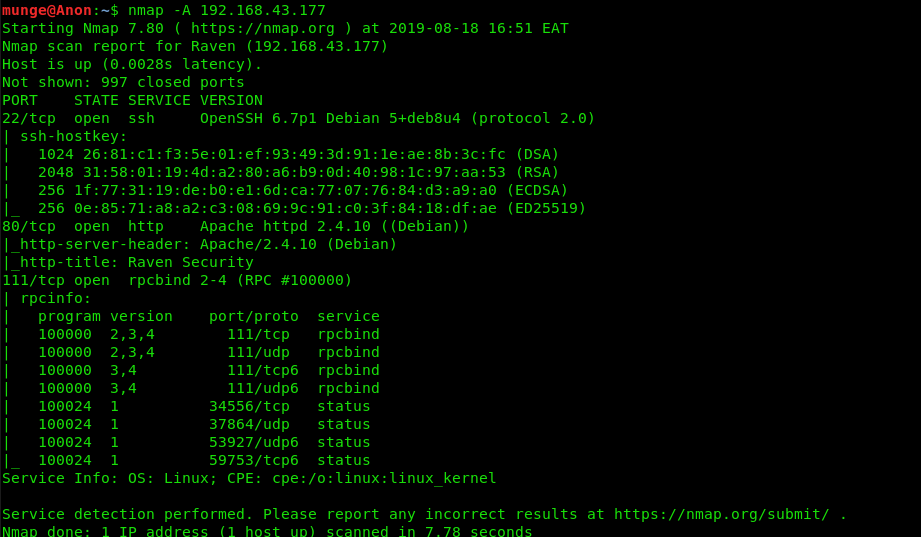Image resolution: width=921 pixels, height=537 pixels.
Task: Click the PORT STATE SERVICE VERSION header
Action: tap(132, 100)
